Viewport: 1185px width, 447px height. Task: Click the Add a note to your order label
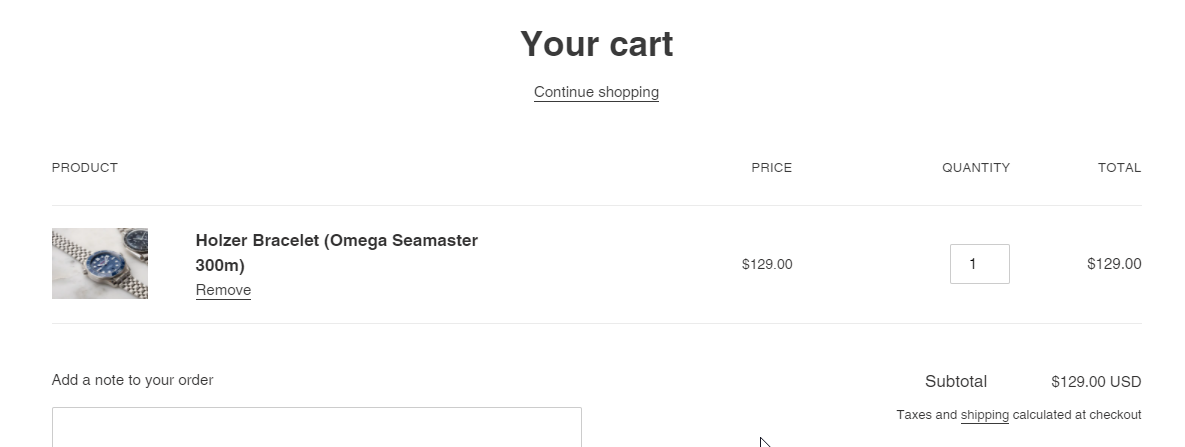tap(132, 380)
